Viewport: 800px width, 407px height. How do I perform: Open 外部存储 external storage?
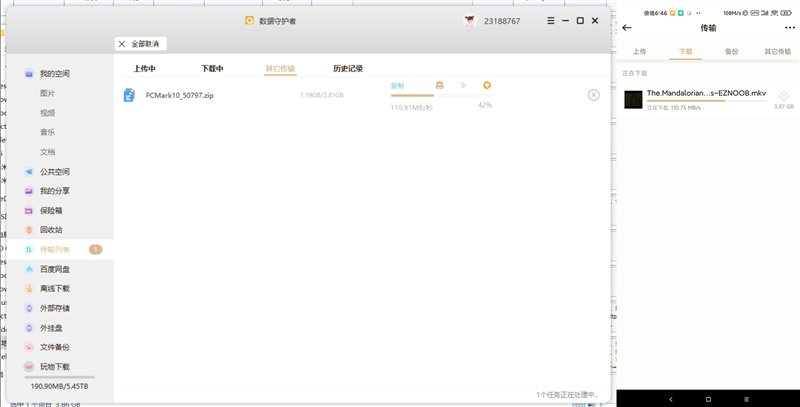55,308
